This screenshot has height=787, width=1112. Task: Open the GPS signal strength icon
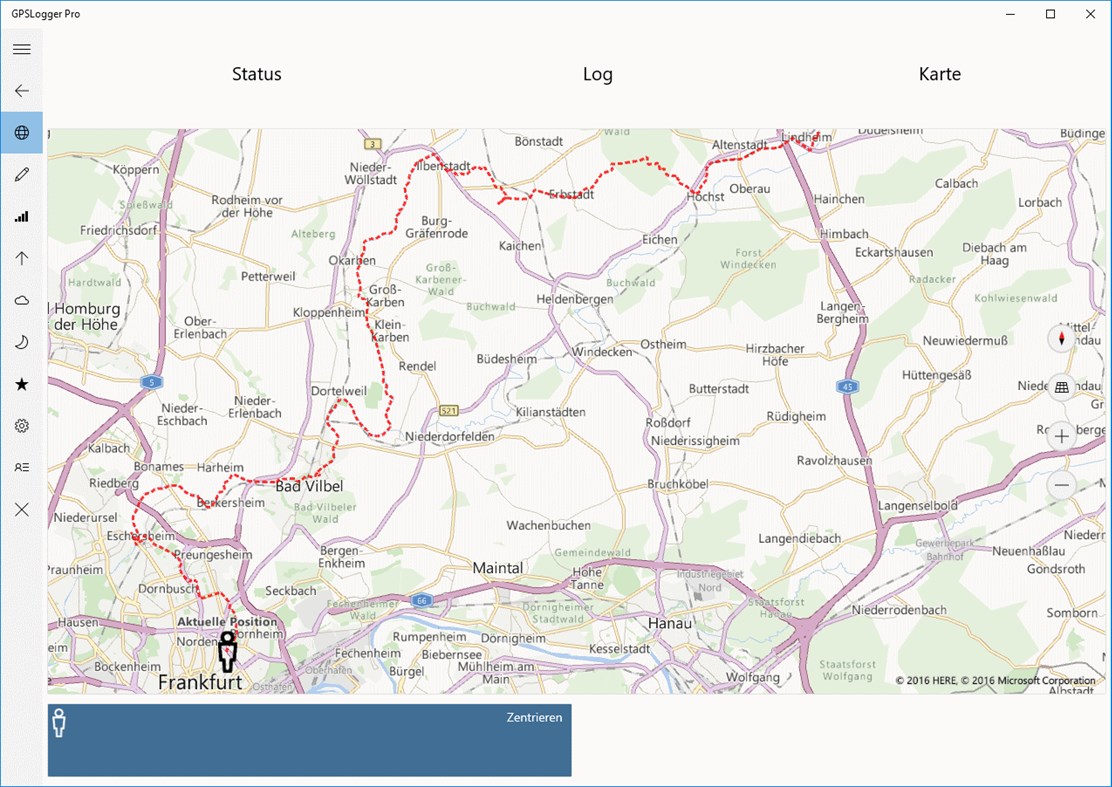22,216
